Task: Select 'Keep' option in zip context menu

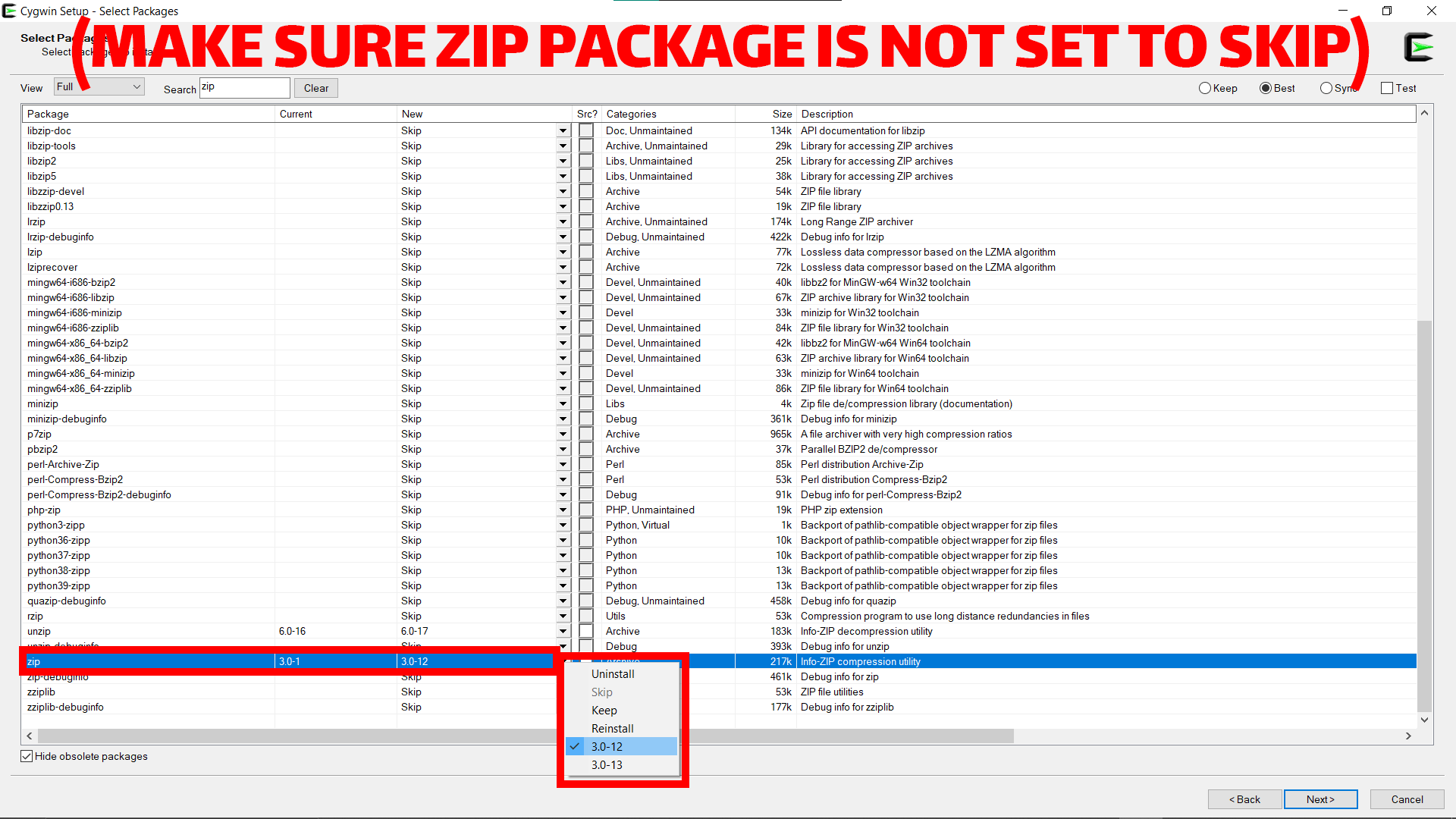Action: [x=605, y=710]
